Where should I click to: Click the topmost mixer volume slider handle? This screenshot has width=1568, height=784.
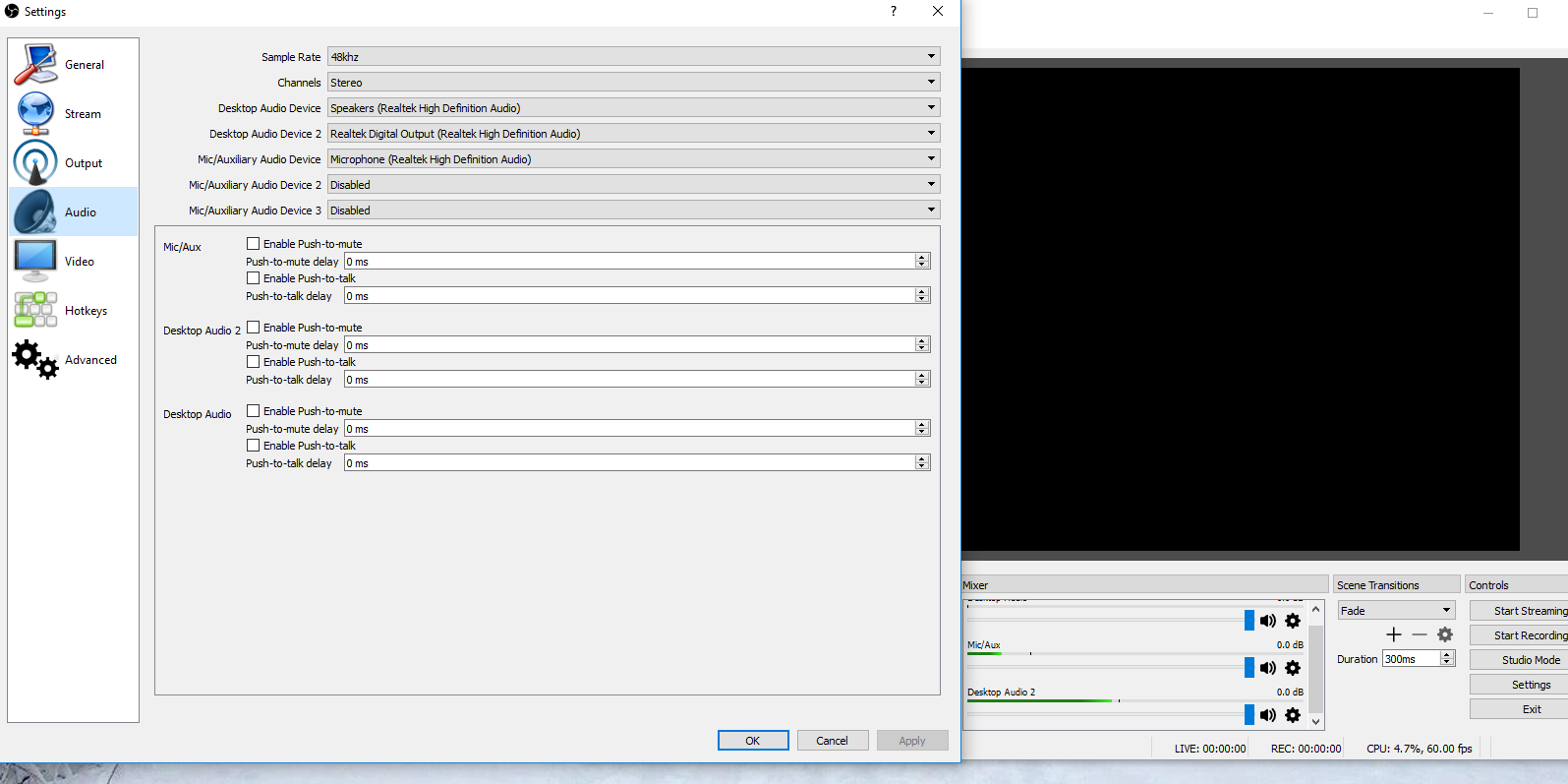(x=1249, y=621)
